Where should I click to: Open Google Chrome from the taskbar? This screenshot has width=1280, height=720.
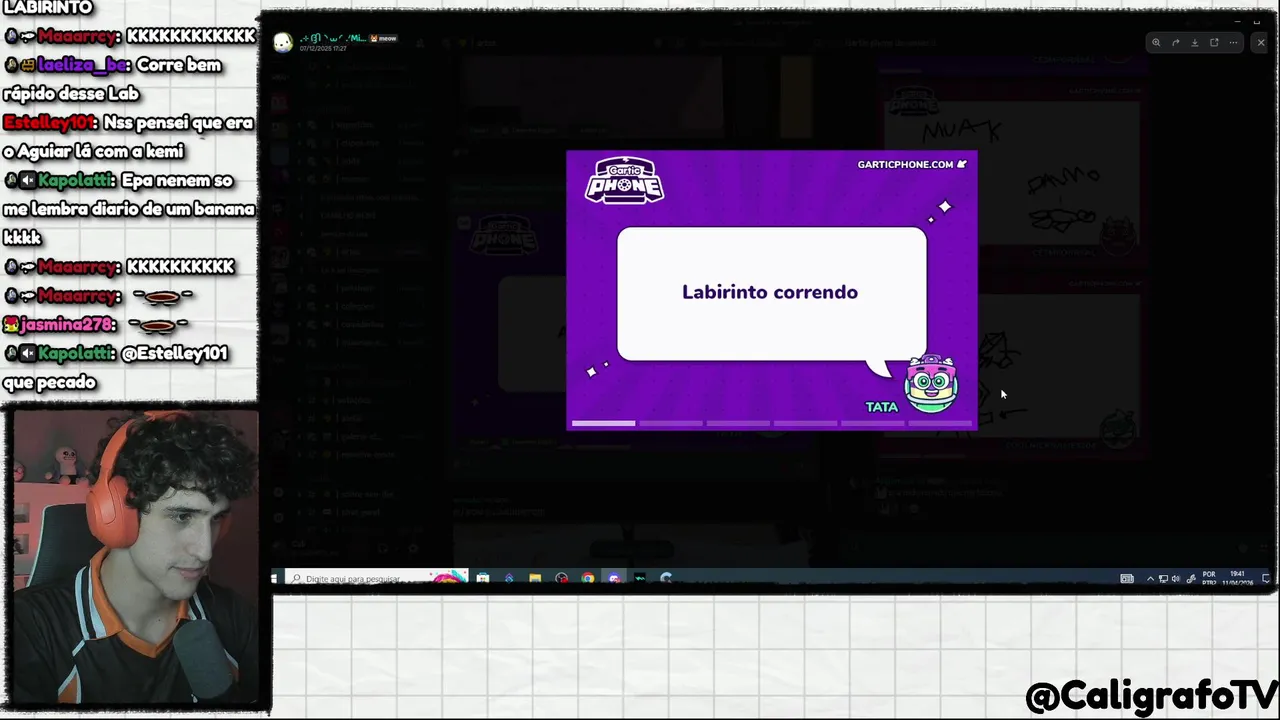coord(588,578)
